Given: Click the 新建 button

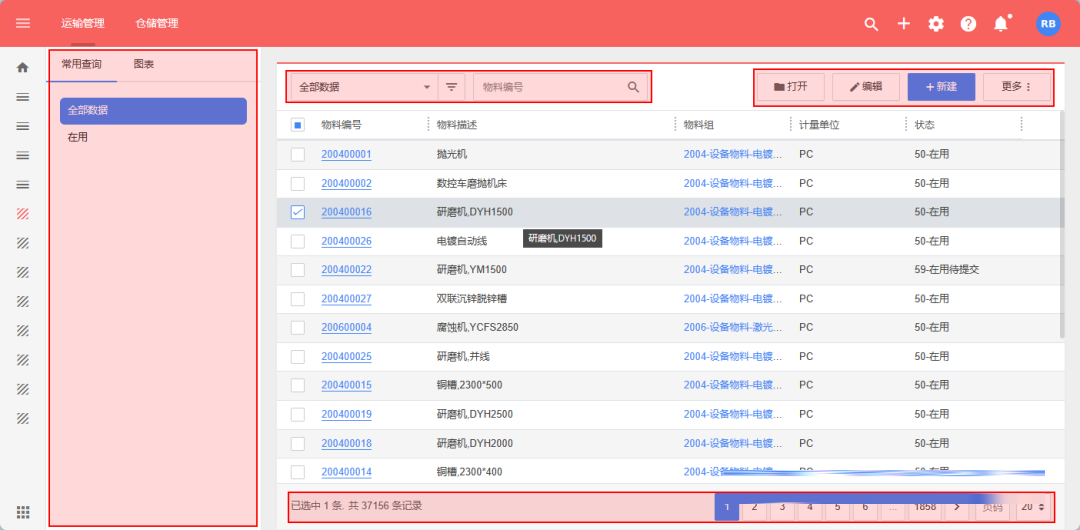Looking at the screenshot, I should [941, 87].
